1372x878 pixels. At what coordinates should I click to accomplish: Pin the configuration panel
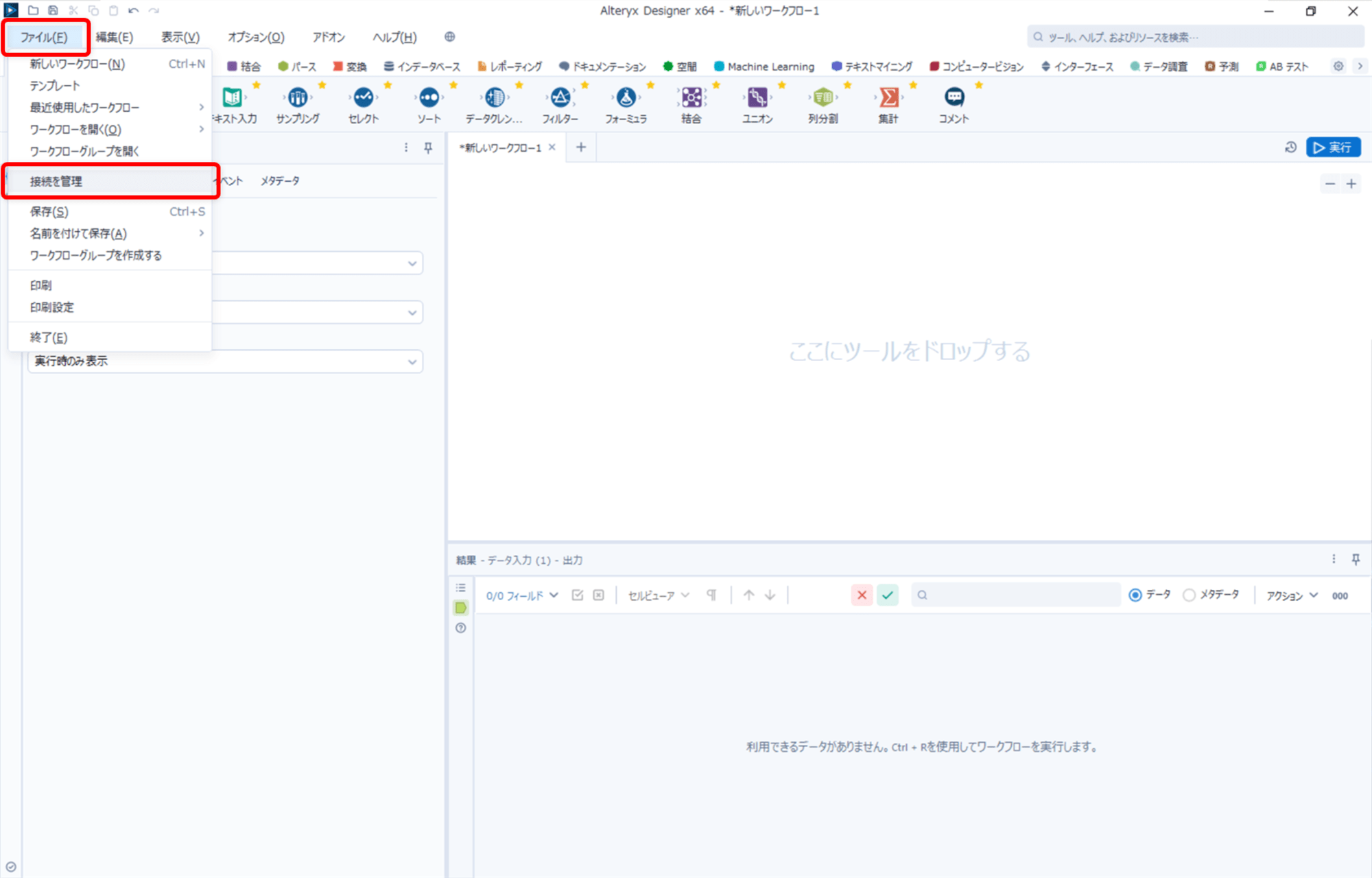pyautogui.click(x=428, y=147)
